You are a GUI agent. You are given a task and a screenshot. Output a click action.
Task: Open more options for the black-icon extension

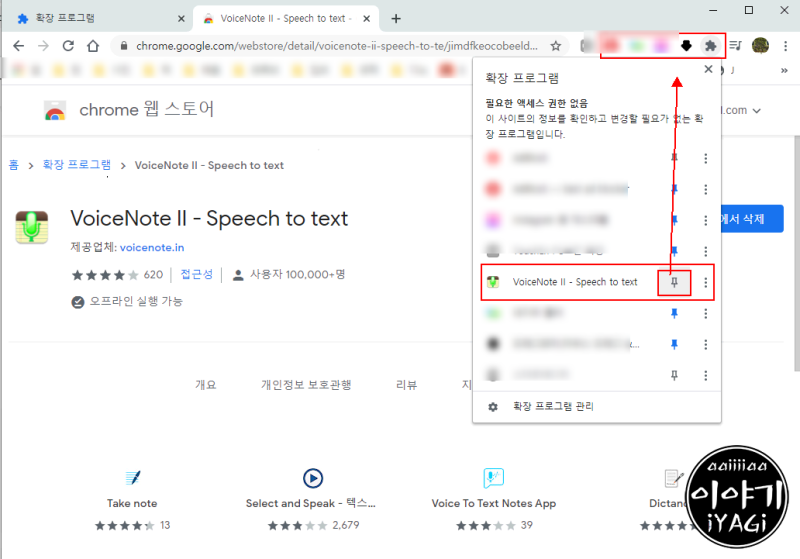point(706,344)
